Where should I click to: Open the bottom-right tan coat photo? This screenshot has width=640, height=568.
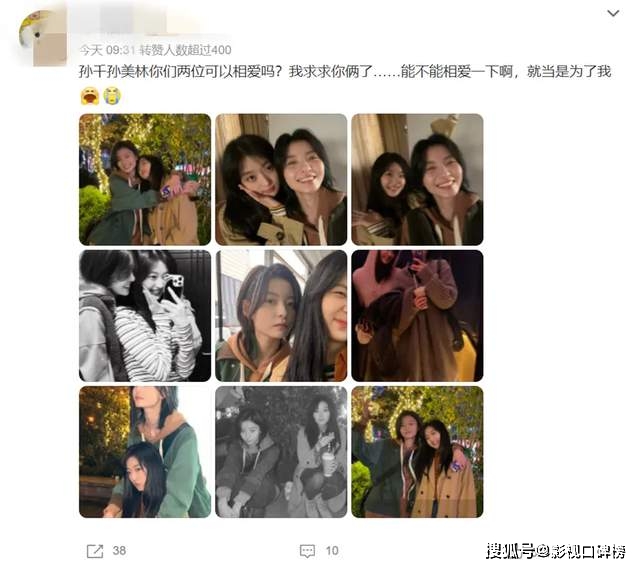point(417,452)
